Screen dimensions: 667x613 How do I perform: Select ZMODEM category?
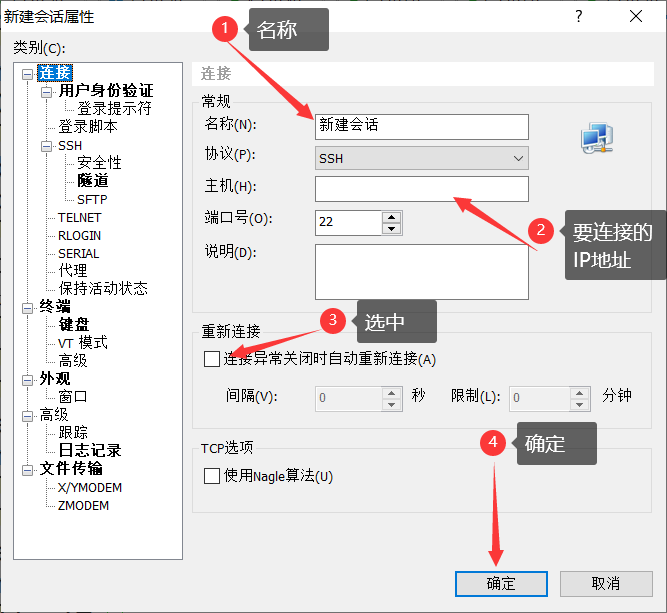click(83, 505)
